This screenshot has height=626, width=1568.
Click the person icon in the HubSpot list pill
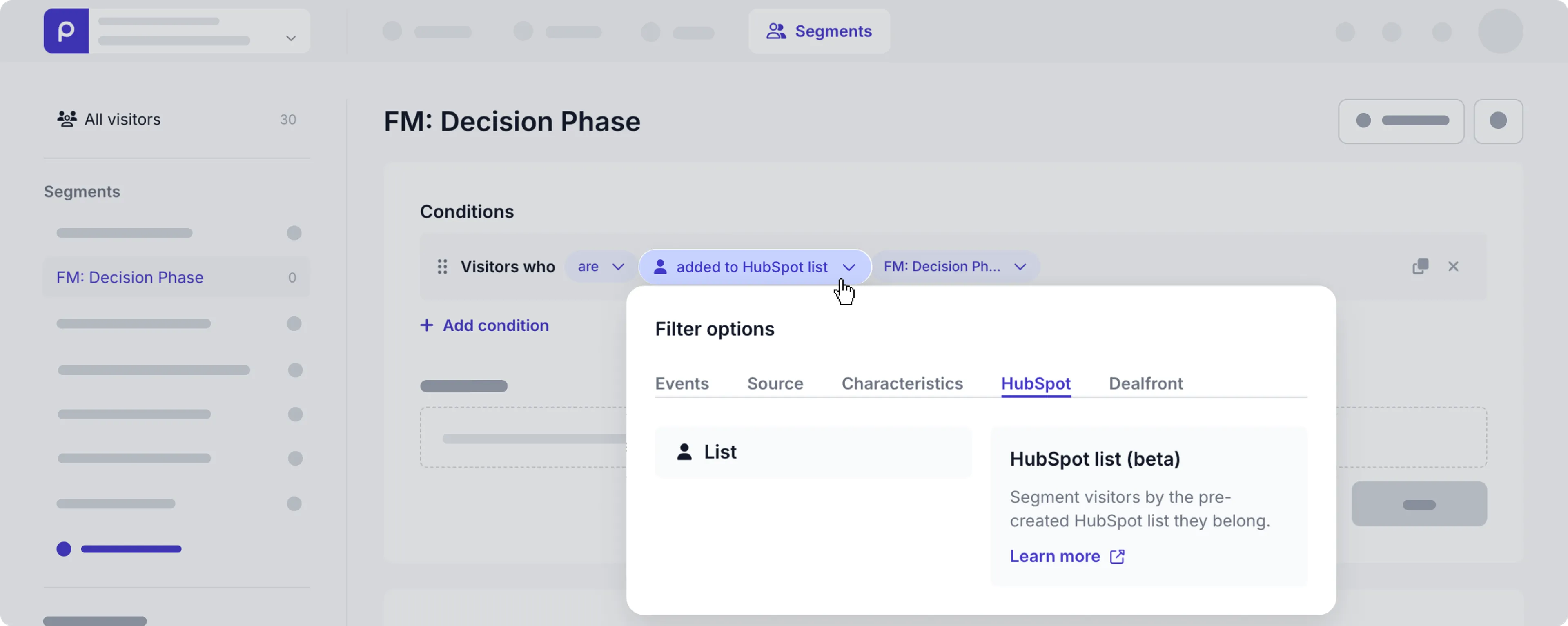click(x=660, y=266)
